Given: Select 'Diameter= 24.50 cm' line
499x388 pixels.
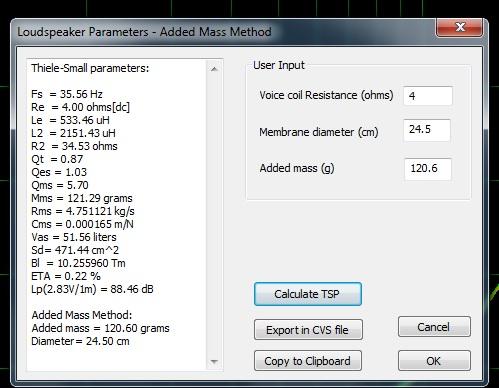Looking at the screenshot, I should (x=80, y=341).
